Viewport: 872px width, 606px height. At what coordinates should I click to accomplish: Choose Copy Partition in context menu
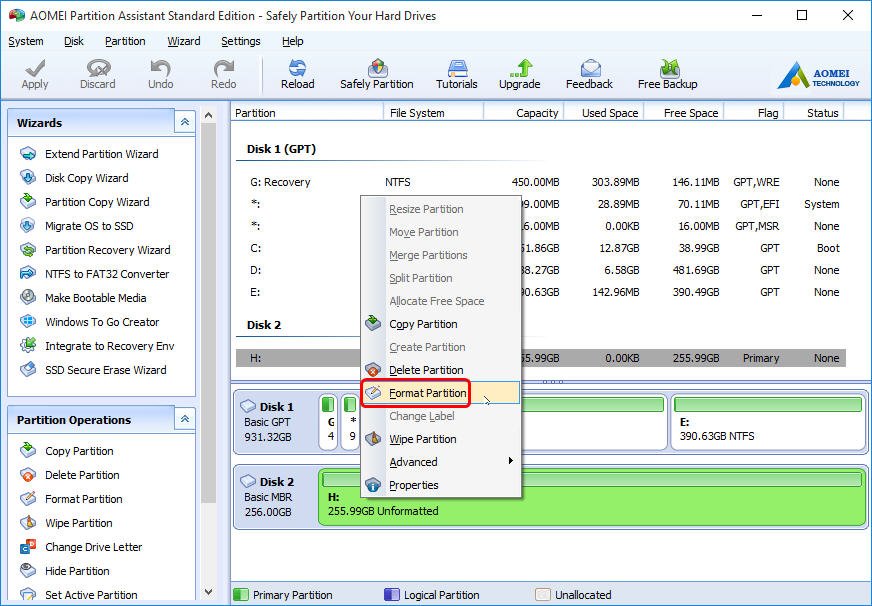point(440,324)
